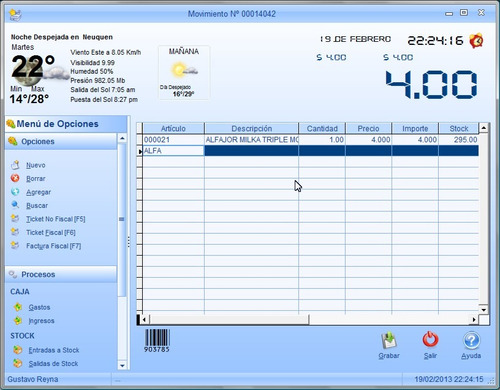Click grid horizontal scrollbar left arrow
Screen dimensions: 500x390
tap(144, 320)
